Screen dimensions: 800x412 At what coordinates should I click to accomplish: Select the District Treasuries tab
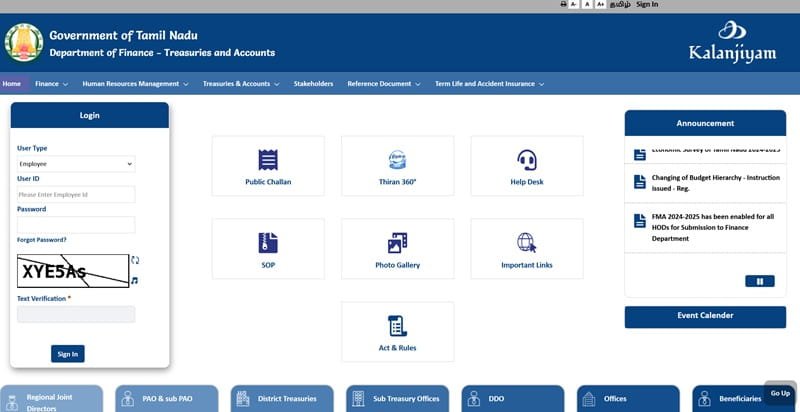pyautogui.click(x=282, y=399)
